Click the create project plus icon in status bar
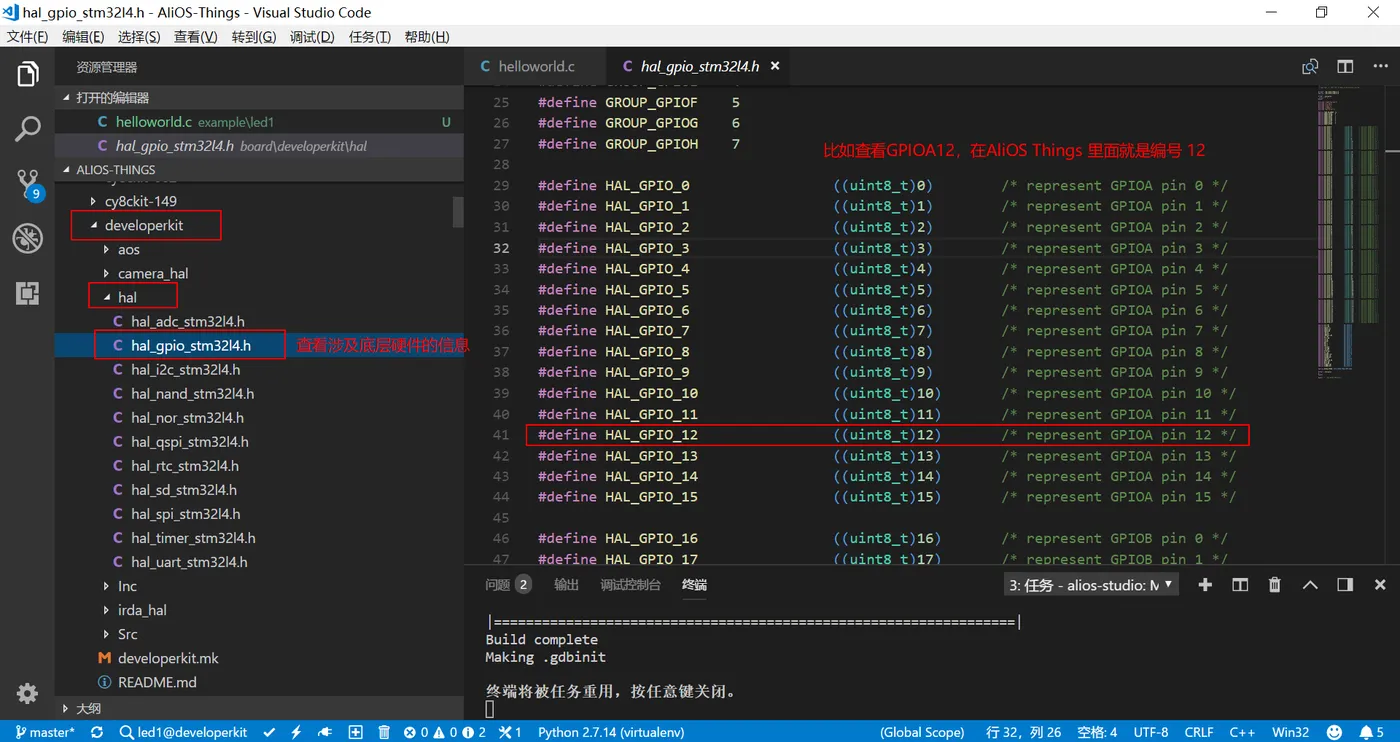The width and height of the screenshot is (1400, 742). (x=355, y=732)
